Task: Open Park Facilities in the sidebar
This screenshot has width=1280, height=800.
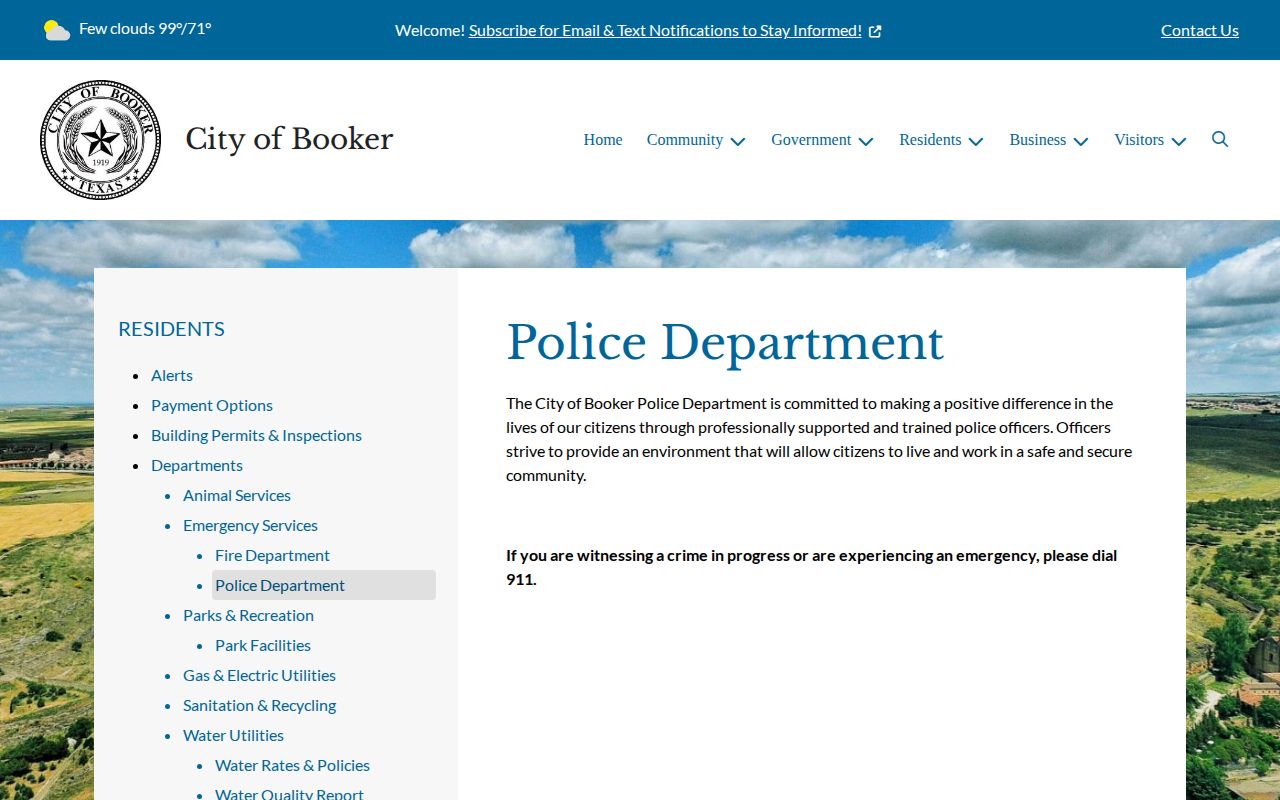Action: tap(263, 645)
